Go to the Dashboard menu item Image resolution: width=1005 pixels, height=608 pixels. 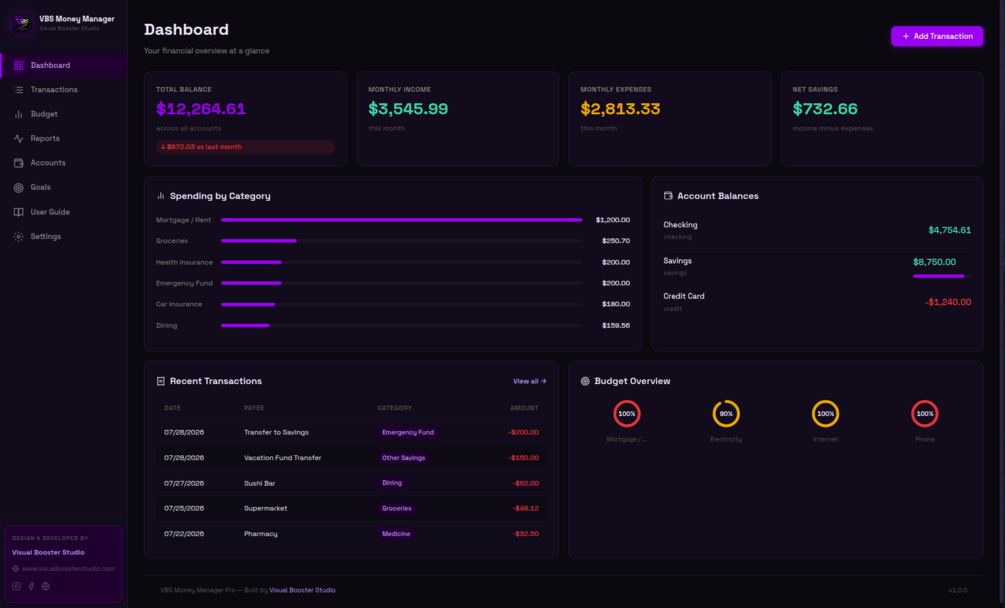(64, 65)
